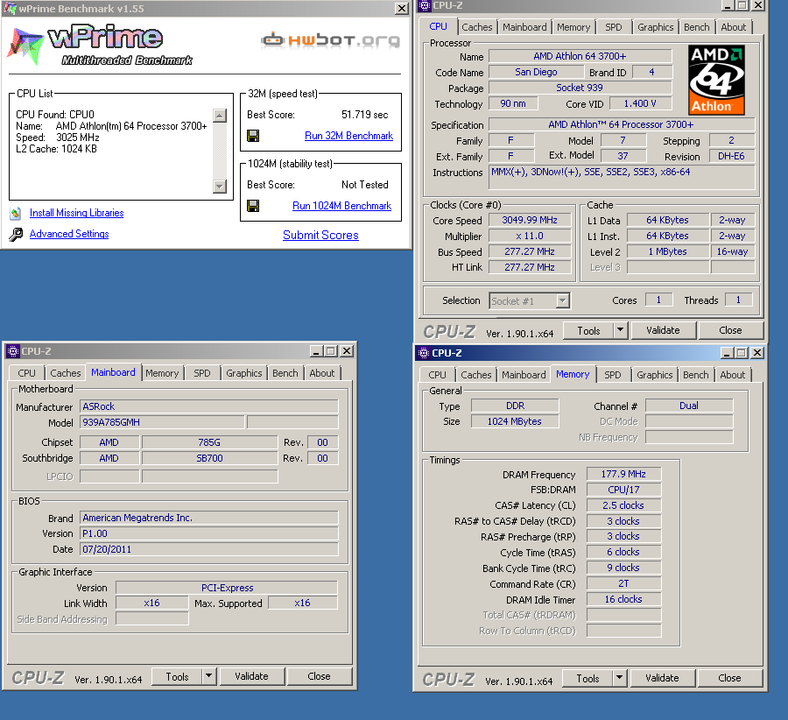
Task: Open Advanced Settings link
Action: click(69, 234)
